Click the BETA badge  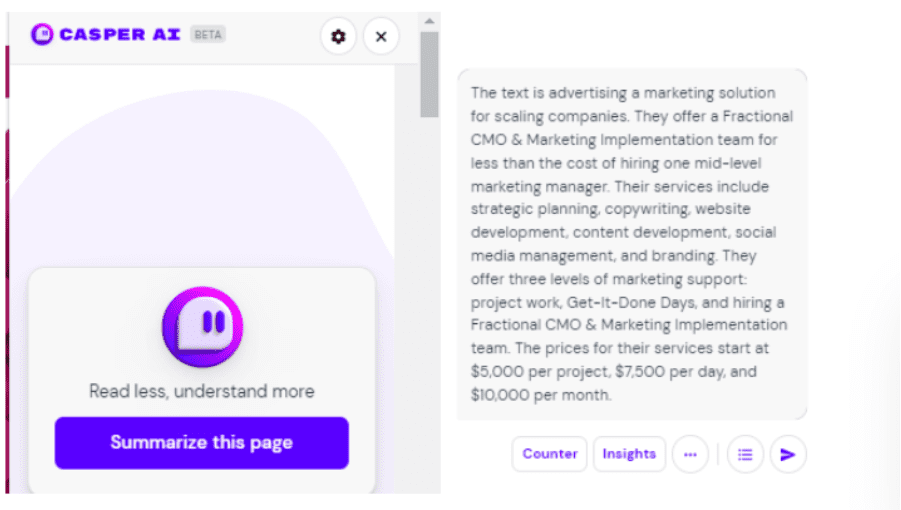(x=207, y=34)
